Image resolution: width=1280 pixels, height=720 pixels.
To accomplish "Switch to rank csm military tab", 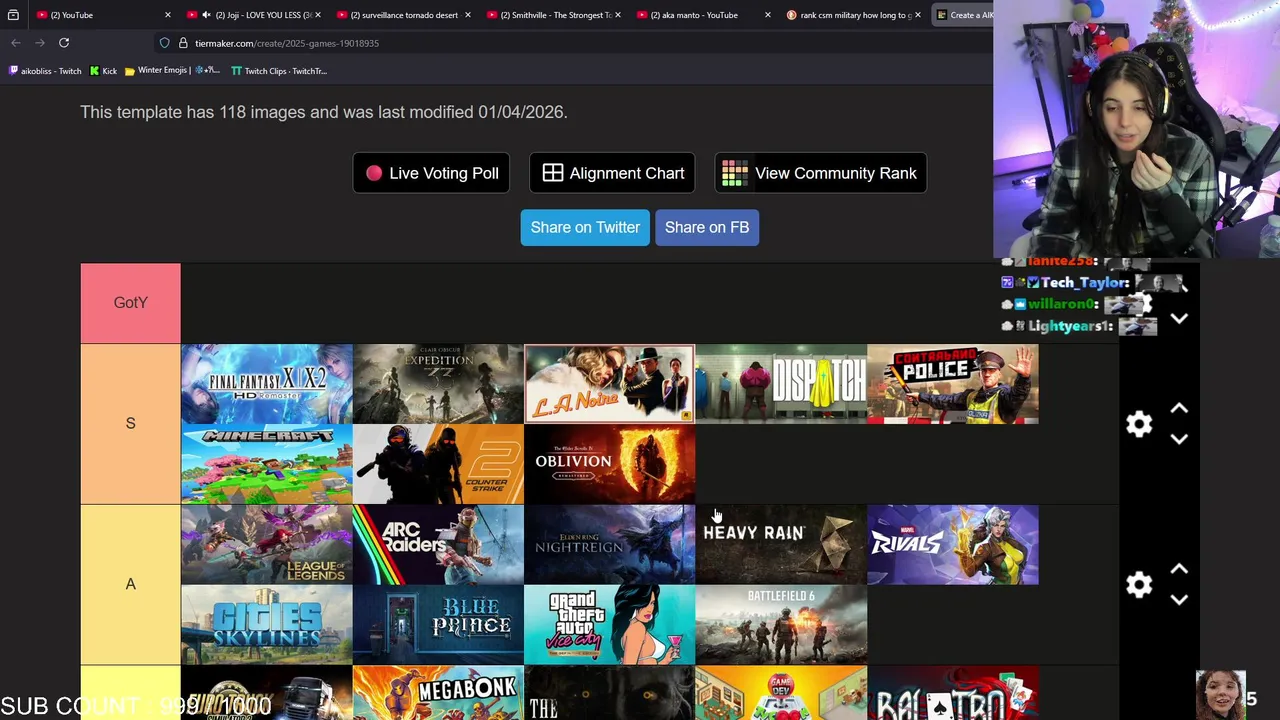I will (x=854, y=15).
